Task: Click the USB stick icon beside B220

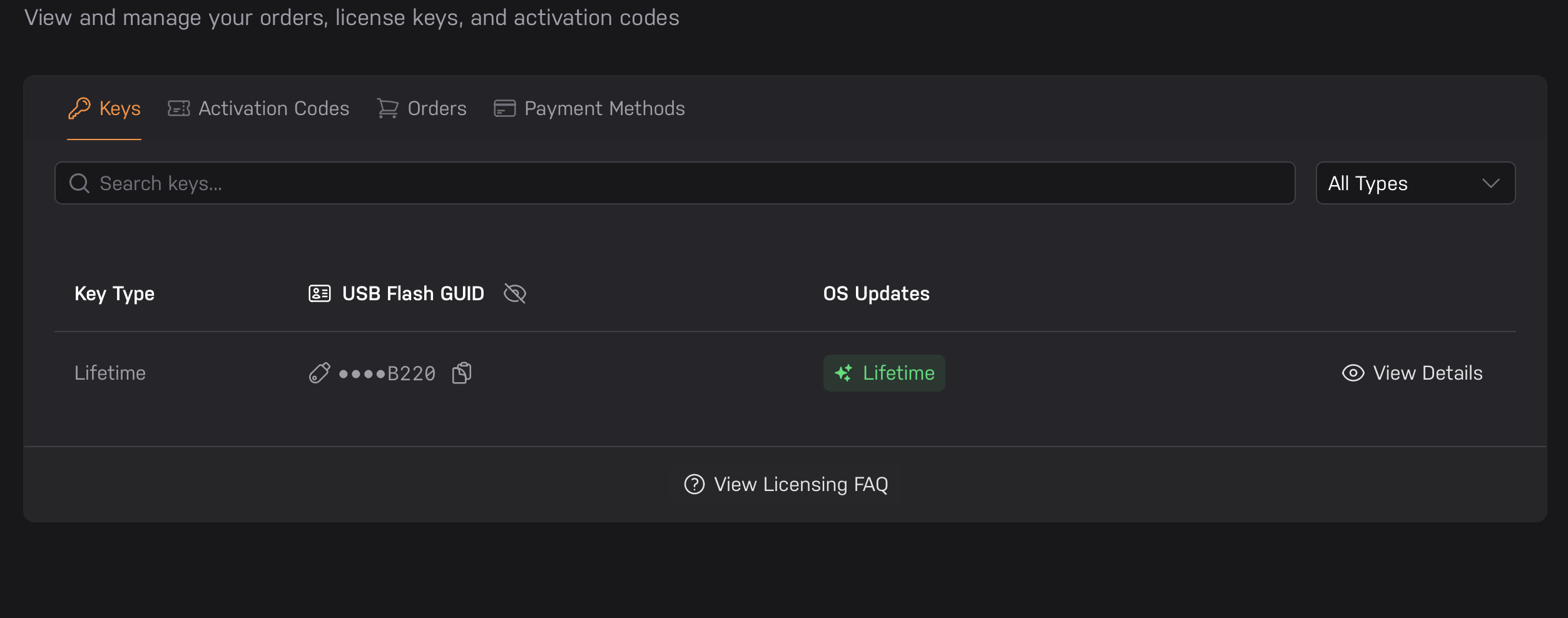Action: pos(319,373)
